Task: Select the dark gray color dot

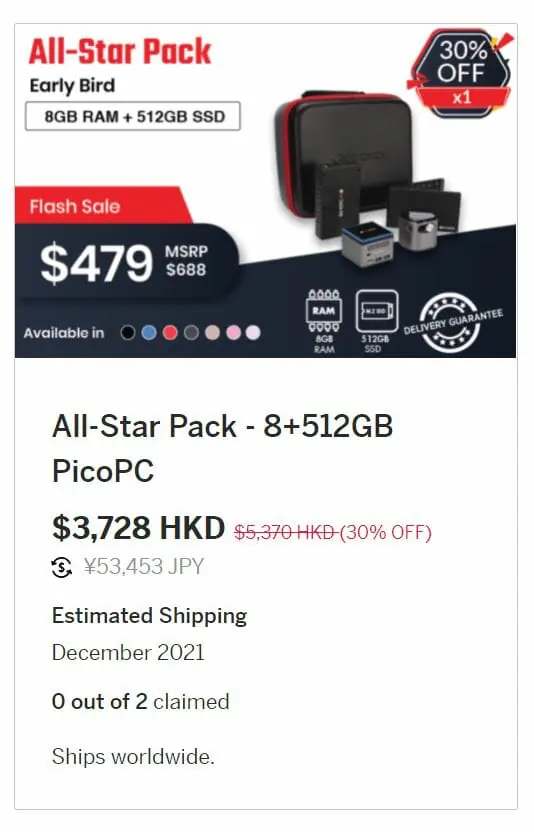Action: (191, 333)
